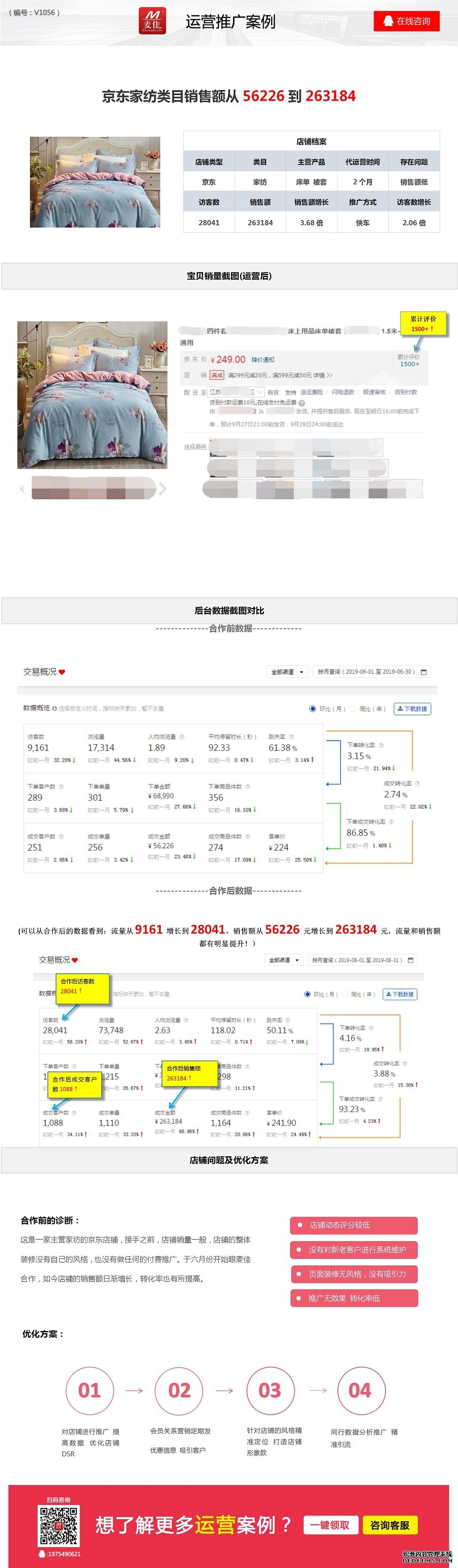Click the 麦佳 logo in header
458x1568 pixels.
(152, 21)
